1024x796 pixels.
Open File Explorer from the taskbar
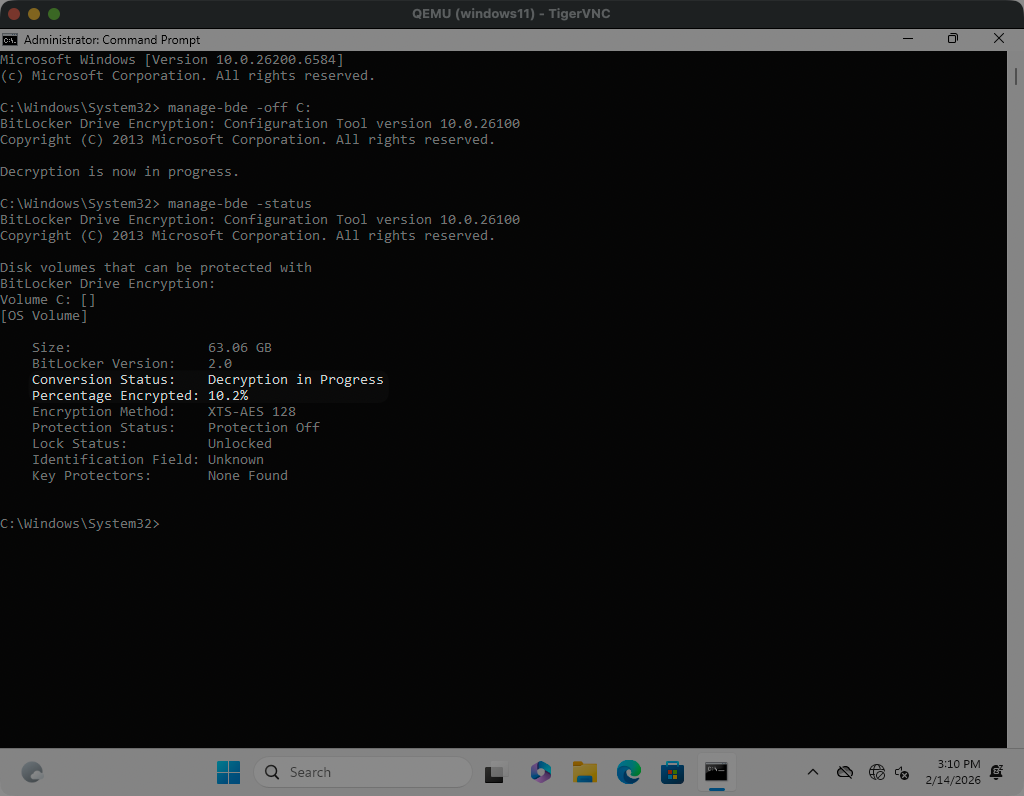pyautogui.click(x=584, y=772)
